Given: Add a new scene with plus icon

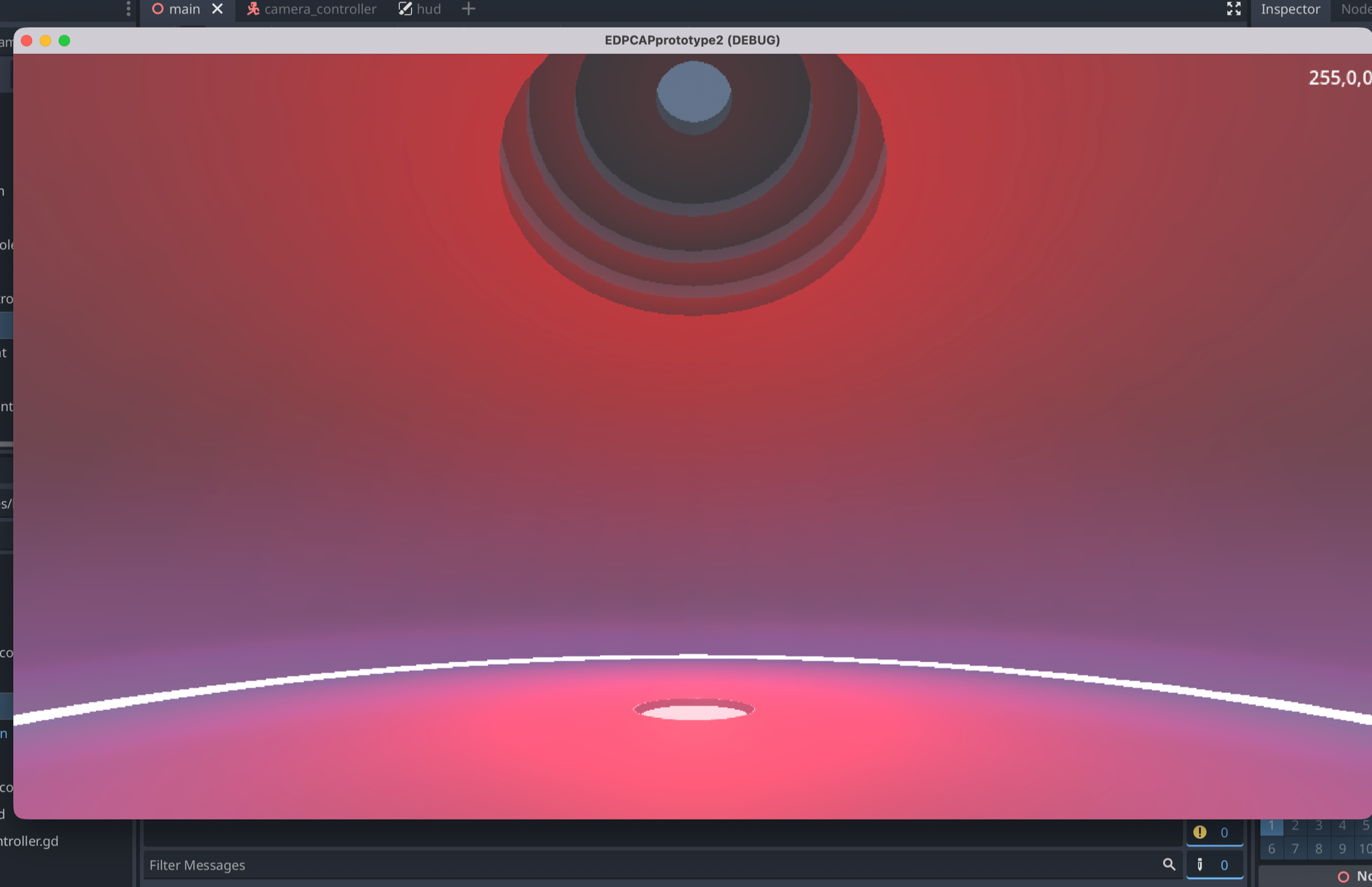Looking at the screenshot, I should (468, 9).
